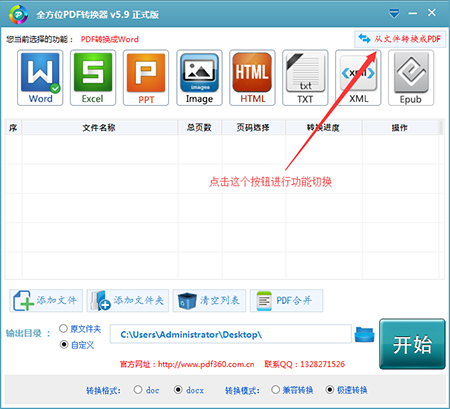Open the PDF合并 merge function

(286, 301)
